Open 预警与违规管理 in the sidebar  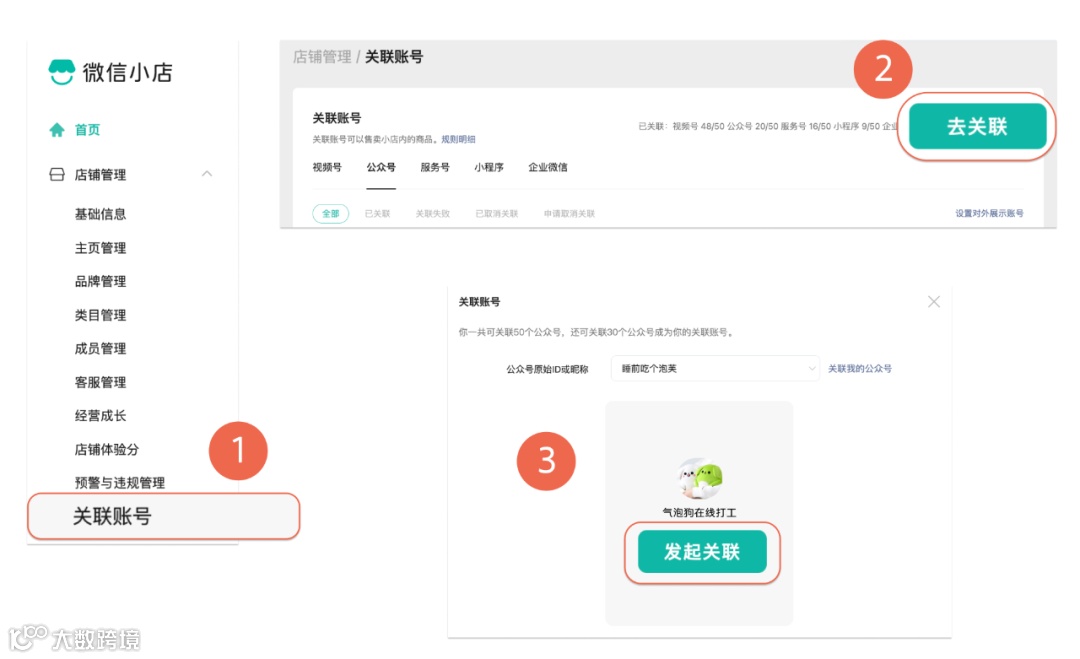120,483
